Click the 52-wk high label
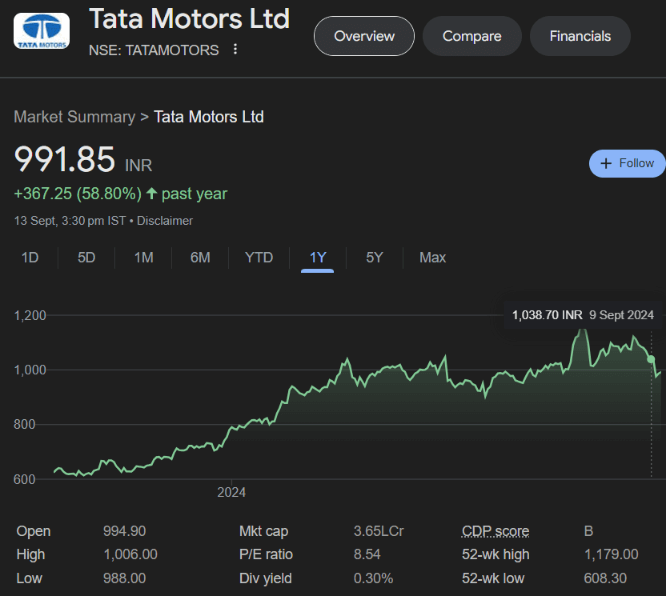The height and width of the screenshot is (596, 666). [x=496, y=554]
